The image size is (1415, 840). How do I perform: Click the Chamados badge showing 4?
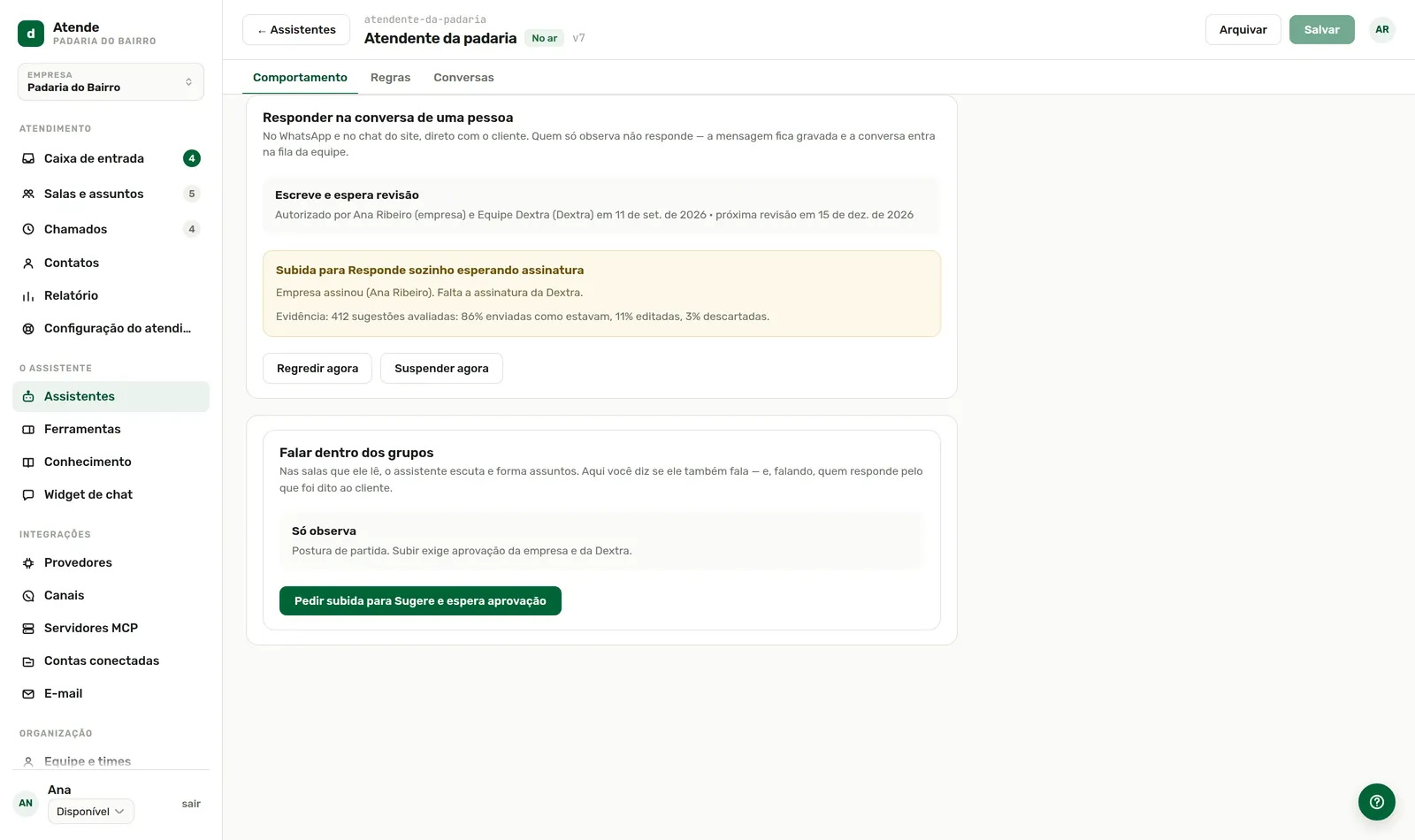click(192, 229)
